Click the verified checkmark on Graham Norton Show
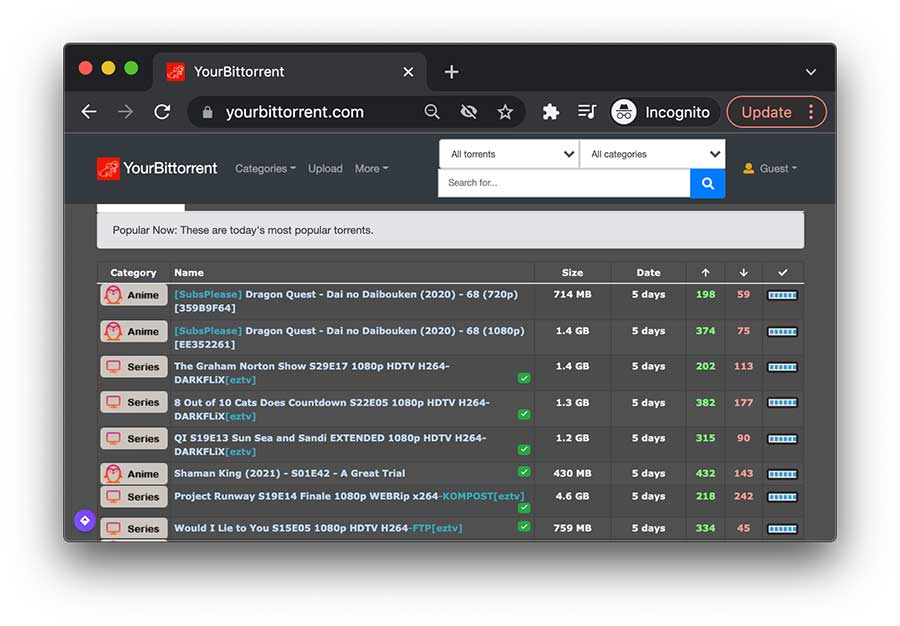This screenshot has height=626, width=900. point(523,378)
